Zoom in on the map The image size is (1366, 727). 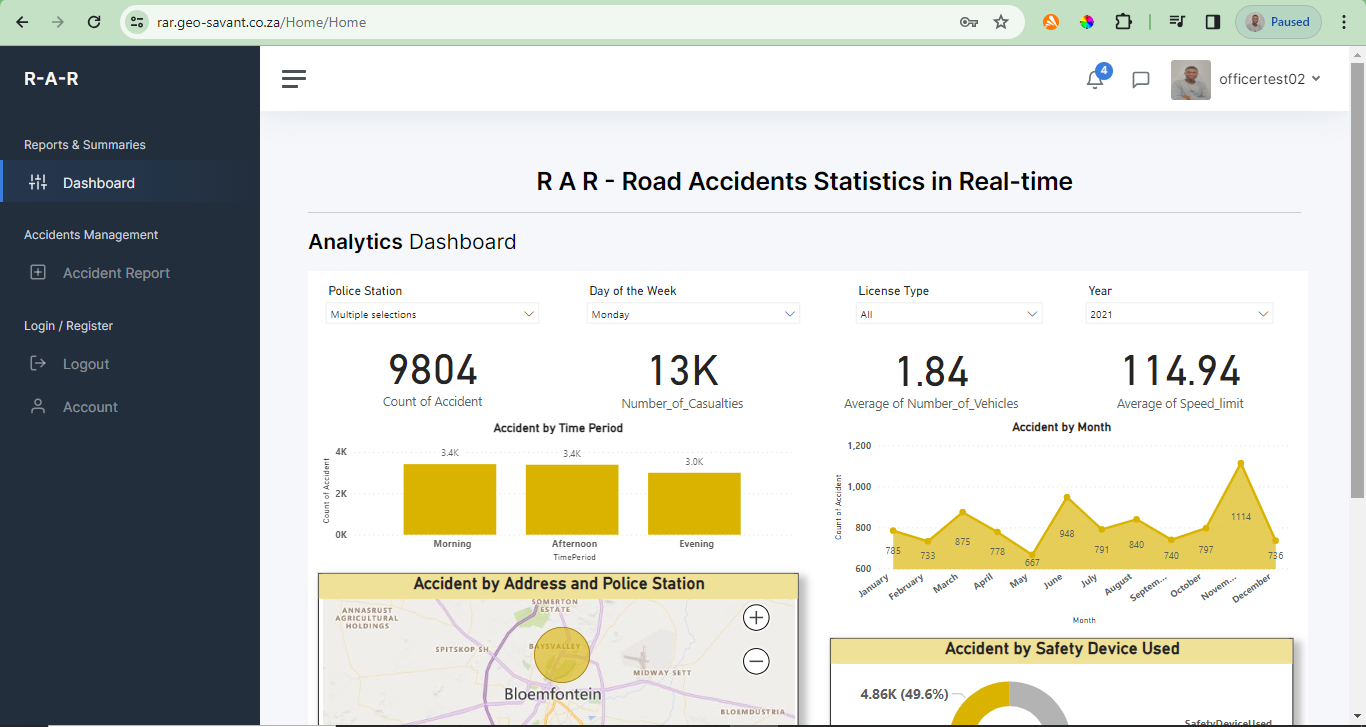[x=756, y=618]
